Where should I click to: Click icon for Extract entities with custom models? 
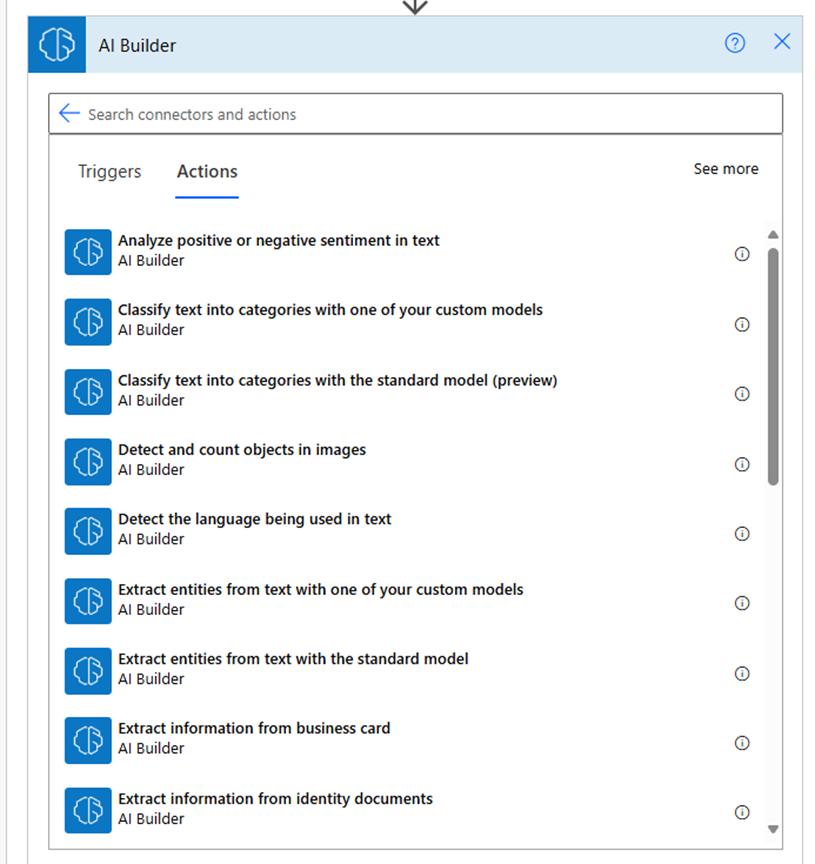coord(88,601)
